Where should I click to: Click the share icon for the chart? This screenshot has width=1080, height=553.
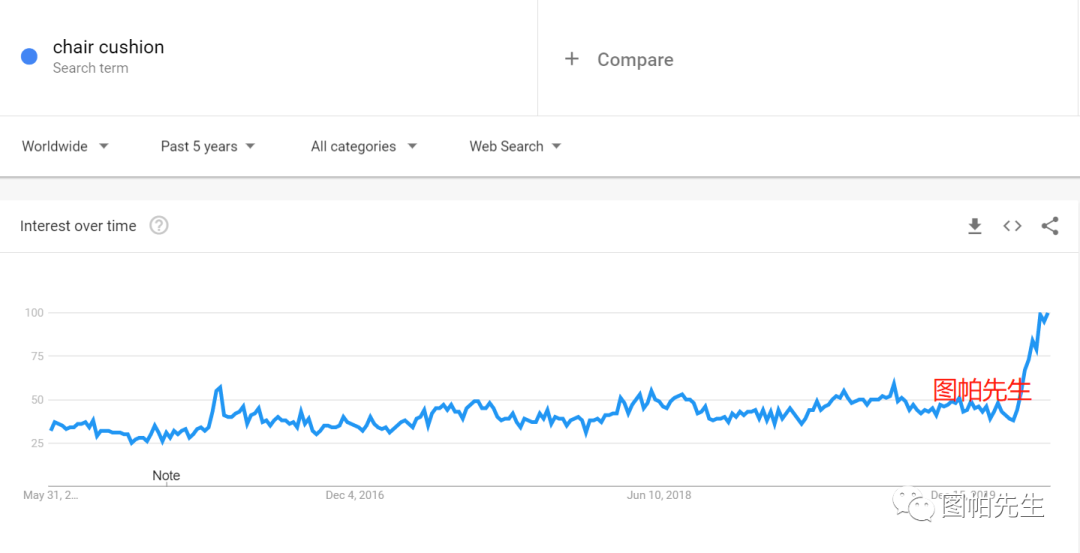point(1049,226)
